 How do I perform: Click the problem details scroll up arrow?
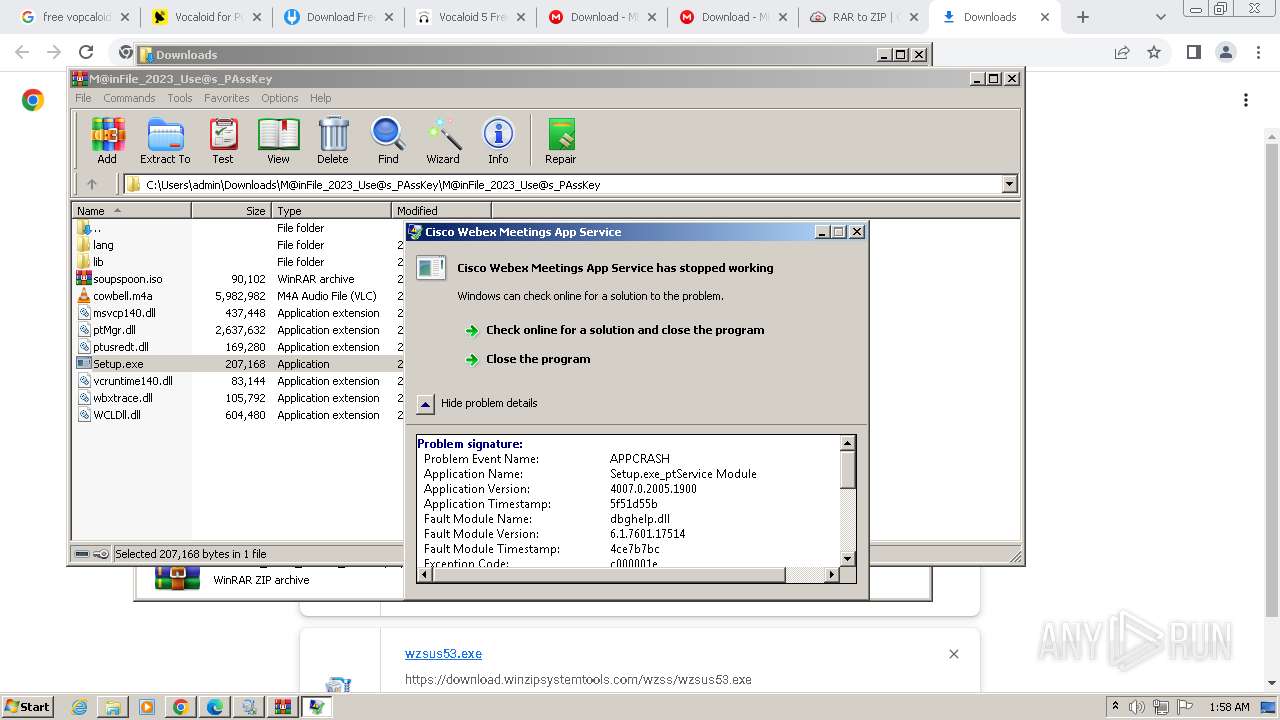coord(847,443)
